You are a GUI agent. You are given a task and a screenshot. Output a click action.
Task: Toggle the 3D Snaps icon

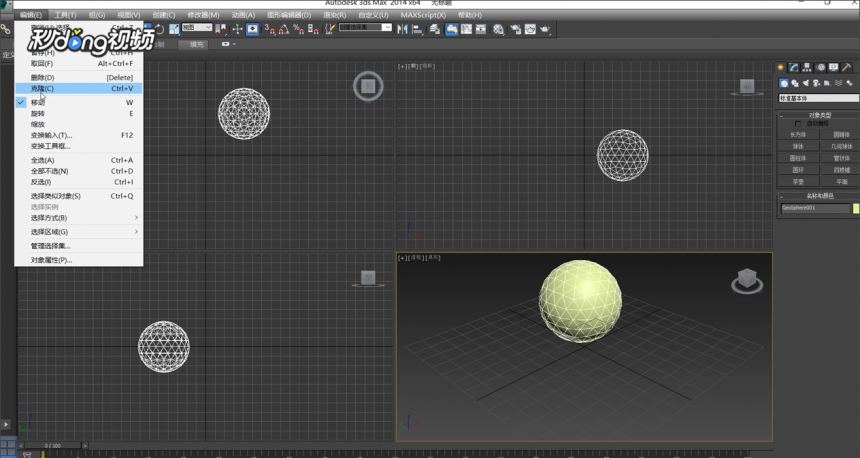(269, 29)
